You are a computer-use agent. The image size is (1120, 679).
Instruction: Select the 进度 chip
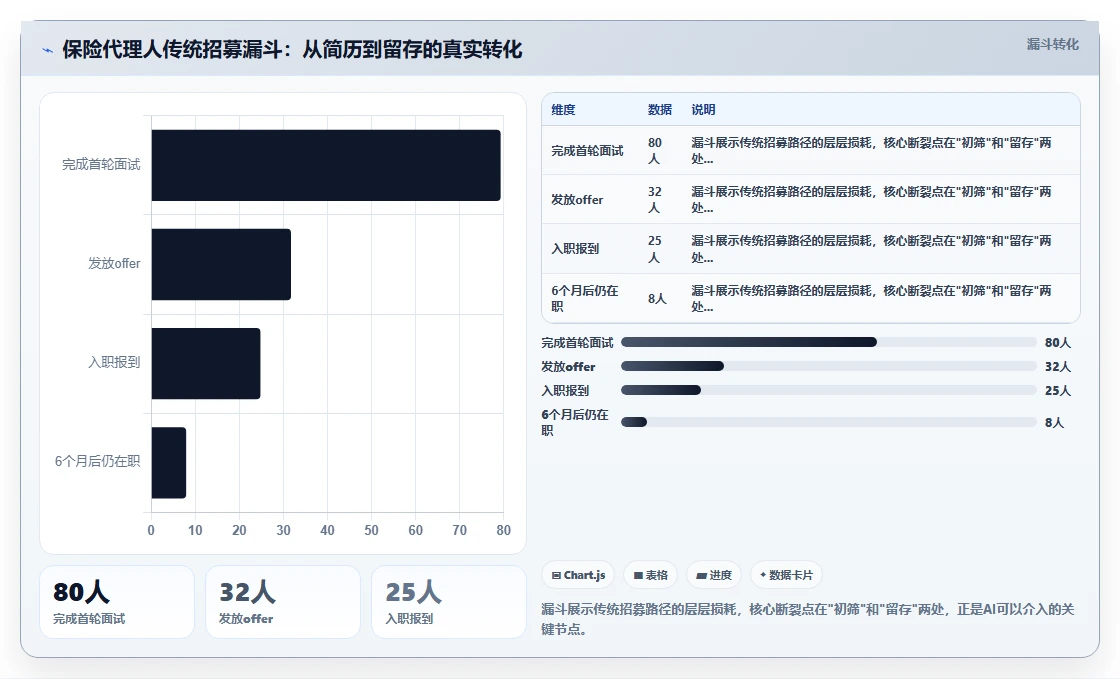(714, 575)
